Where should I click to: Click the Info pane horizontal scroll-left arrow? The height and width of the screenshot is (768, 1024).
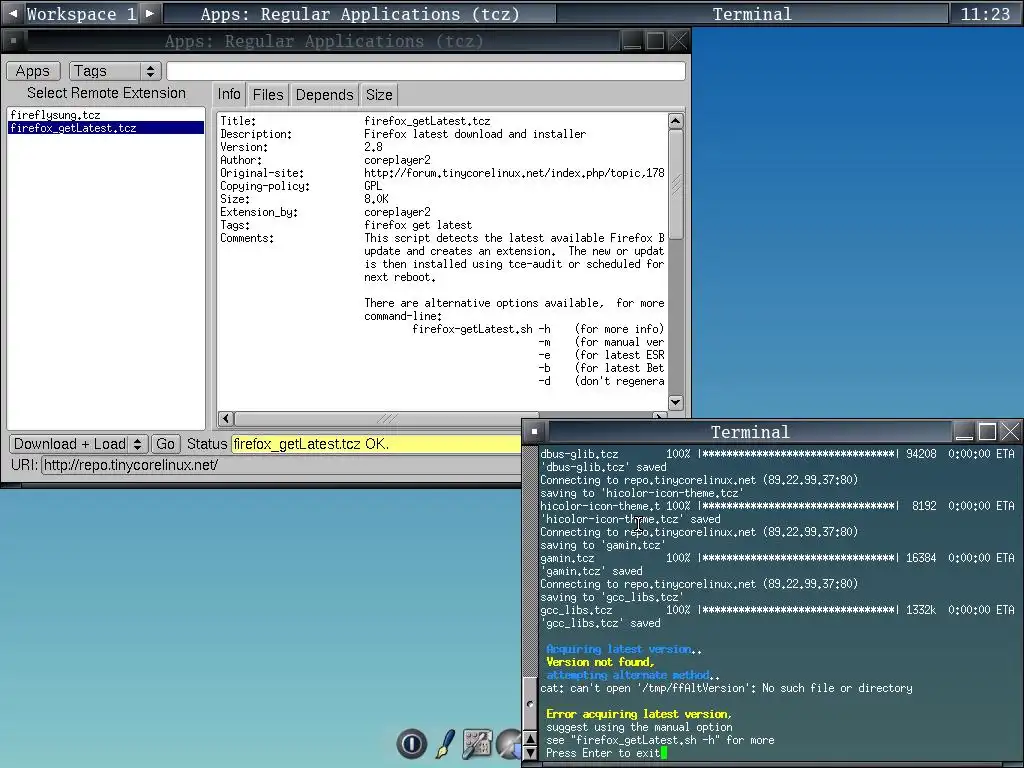tap(226, 418)
